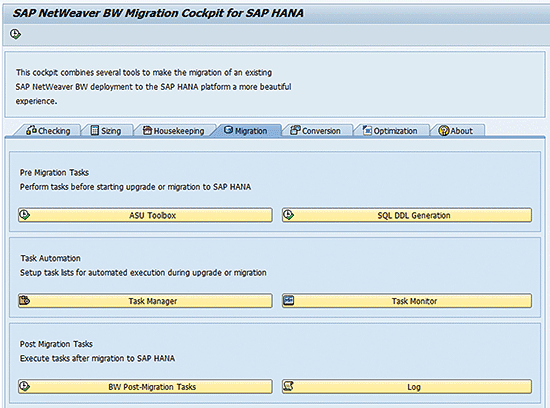The width and height of the screenshot is (550, 408).
Task: Click the question mark icon on the About tab
Action: pos(444,131)
